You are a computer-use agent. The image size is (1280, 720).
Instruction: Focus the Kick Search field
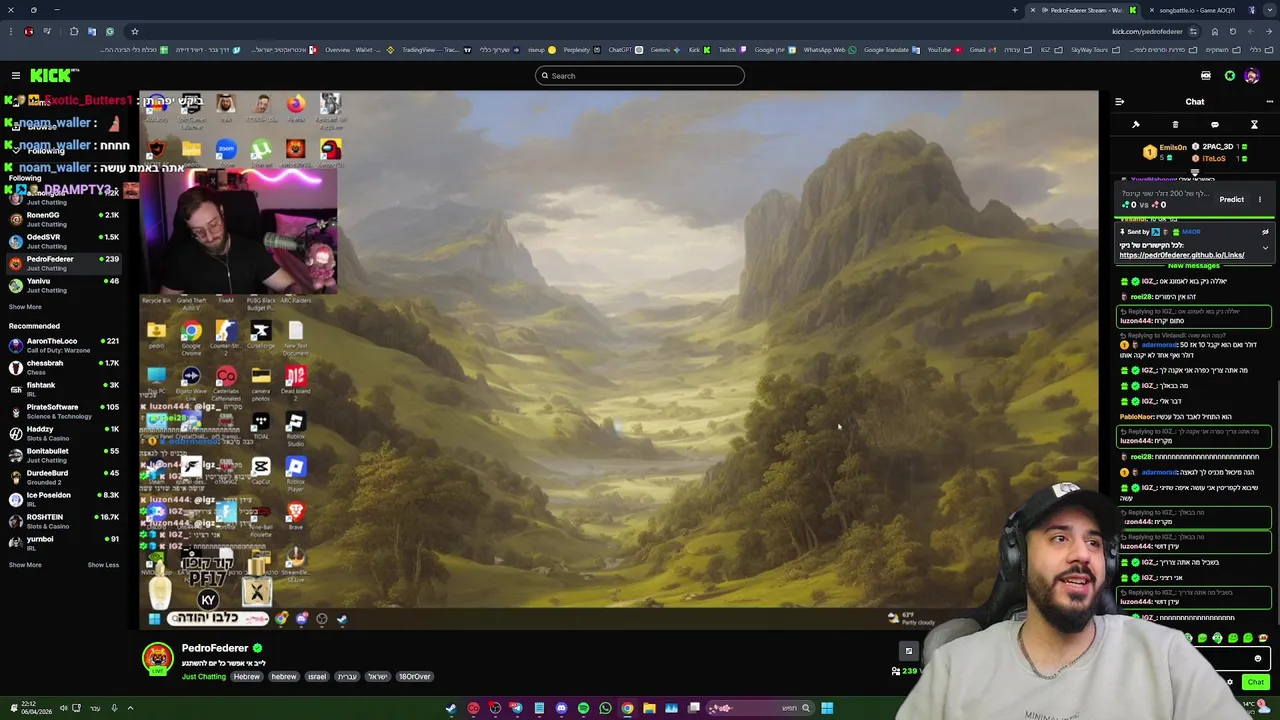[x=640, y=76]
